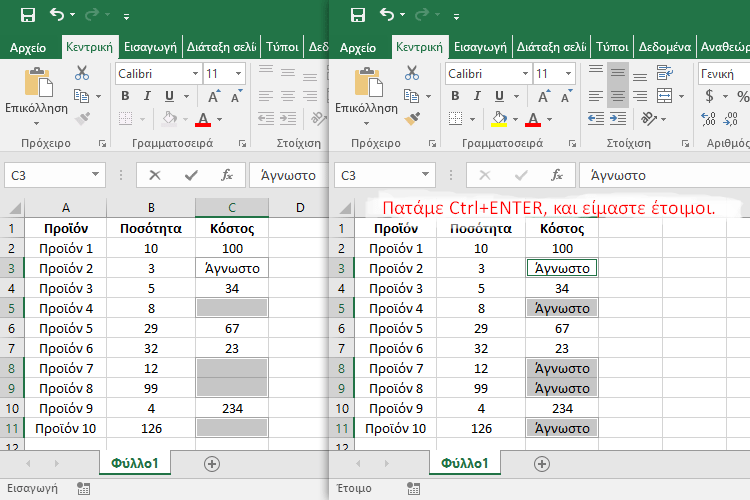Open Calibri font dropdown in left window
This screenshot has width=750, height=500.
(x=195, y=74)
